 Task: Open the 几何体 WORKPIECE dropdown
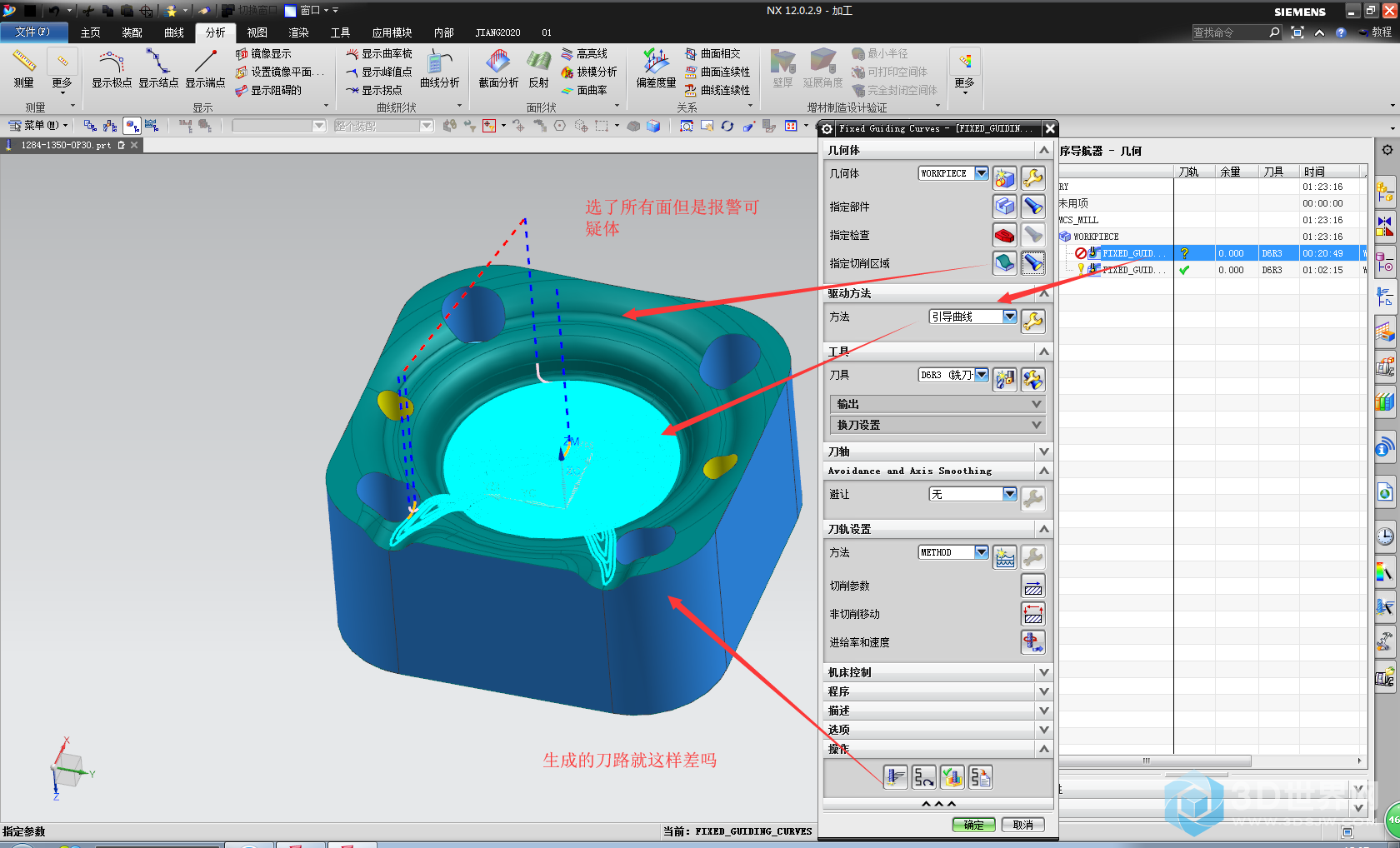pyautogui.click(x=982, y=173)
